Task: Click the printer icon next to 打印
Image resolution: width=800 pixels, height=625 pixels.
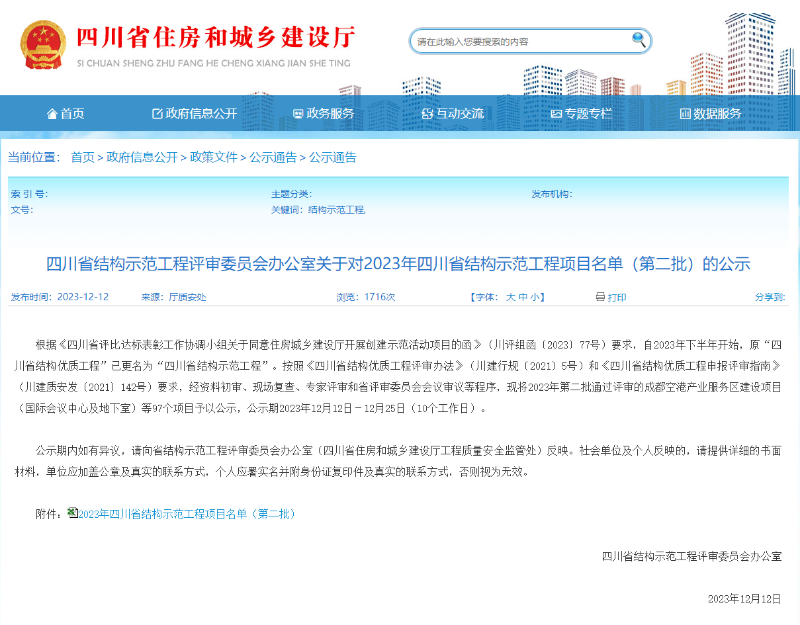Action: [x=600, y=297]
